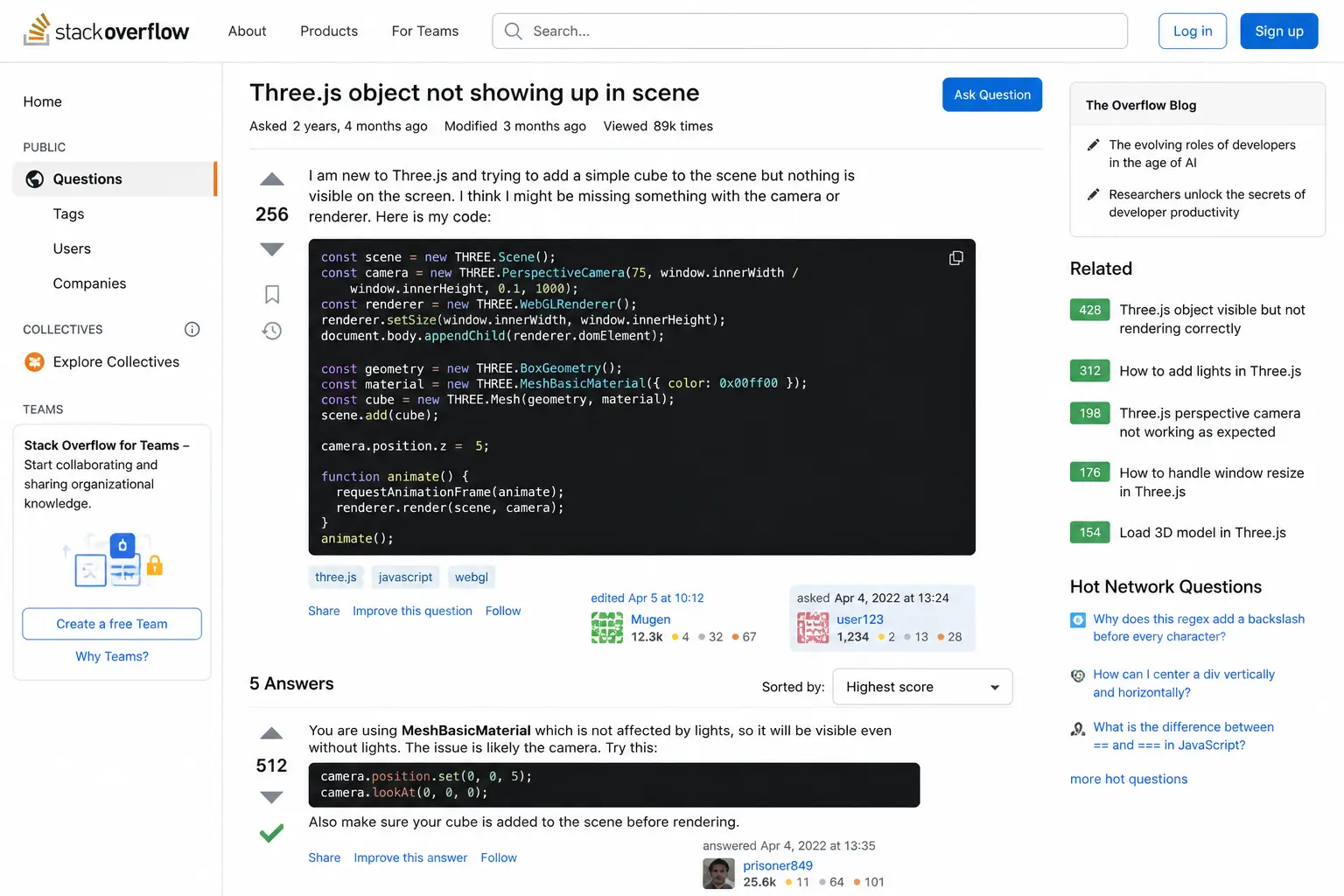Click the Questions globe icon
Image resolution: width=1344 pixels, height=896 pixels.
tap(34, 179)
